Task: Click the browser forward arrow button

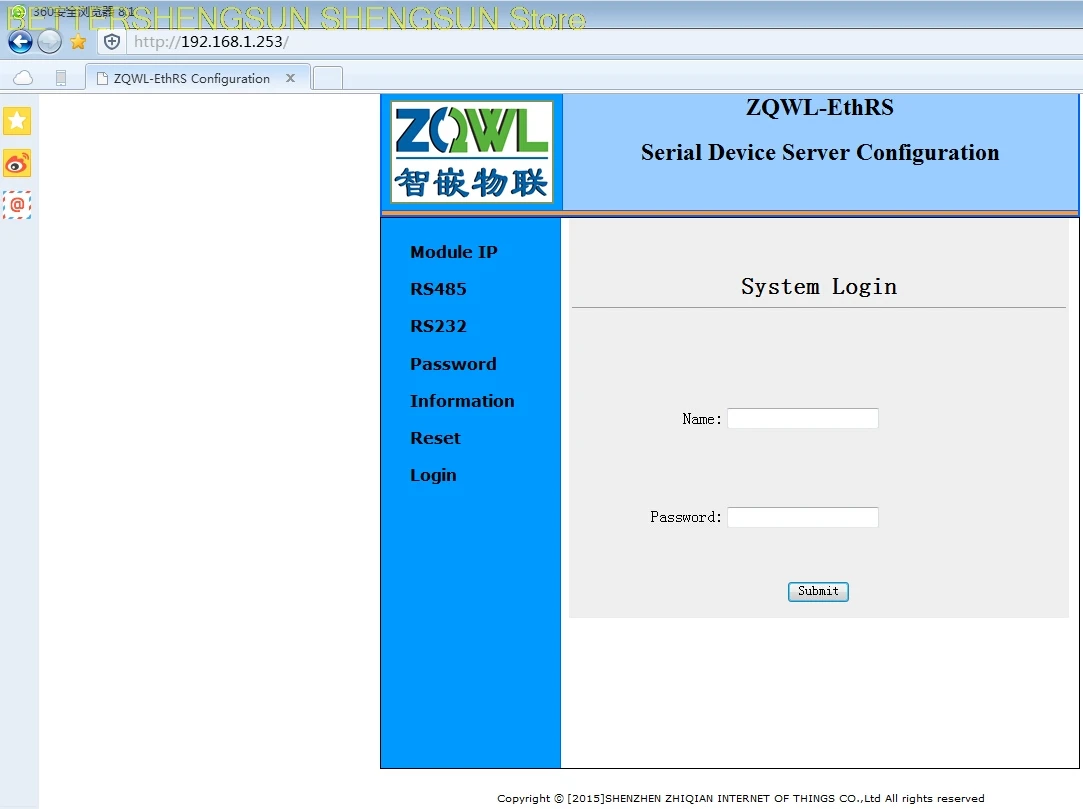Action: [x=50, y=42]
